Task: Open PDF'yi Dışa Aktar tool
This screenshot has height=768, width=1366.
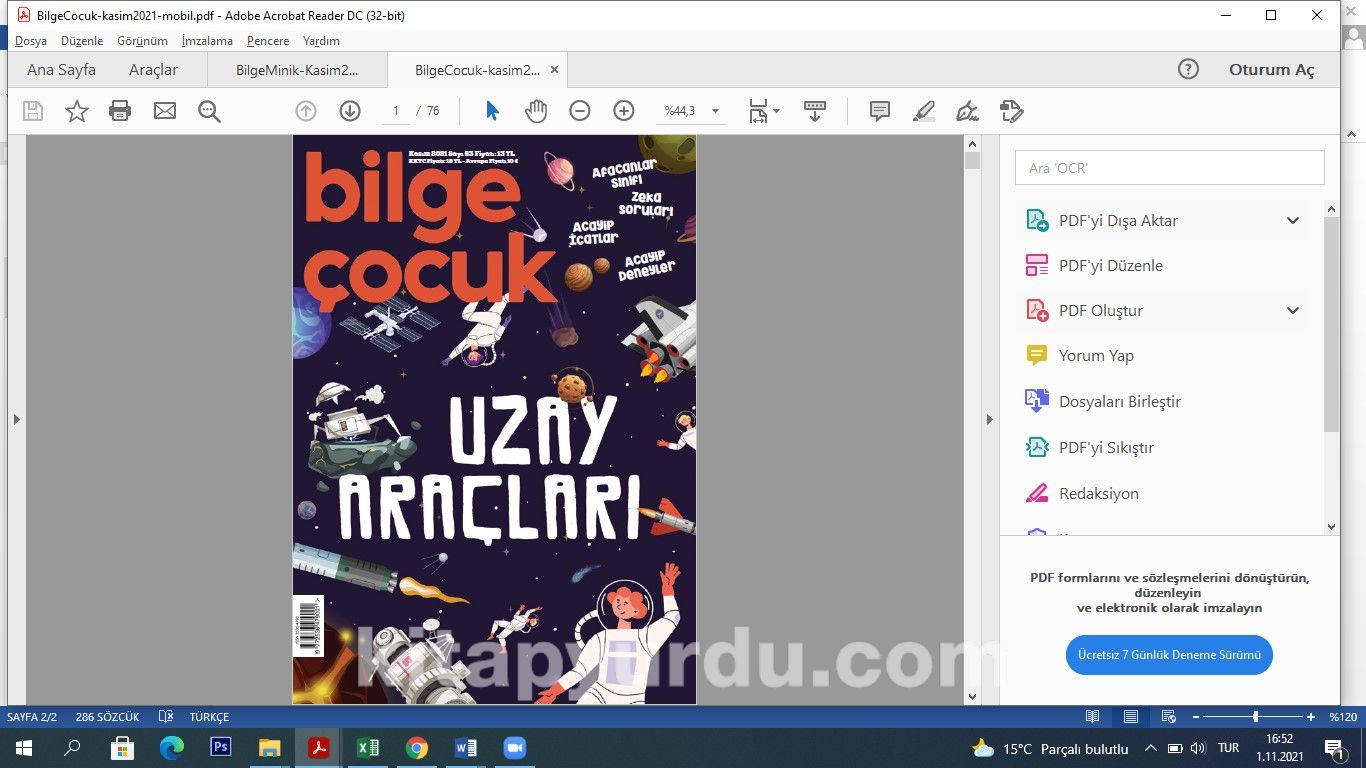Action: [1118, 220]
